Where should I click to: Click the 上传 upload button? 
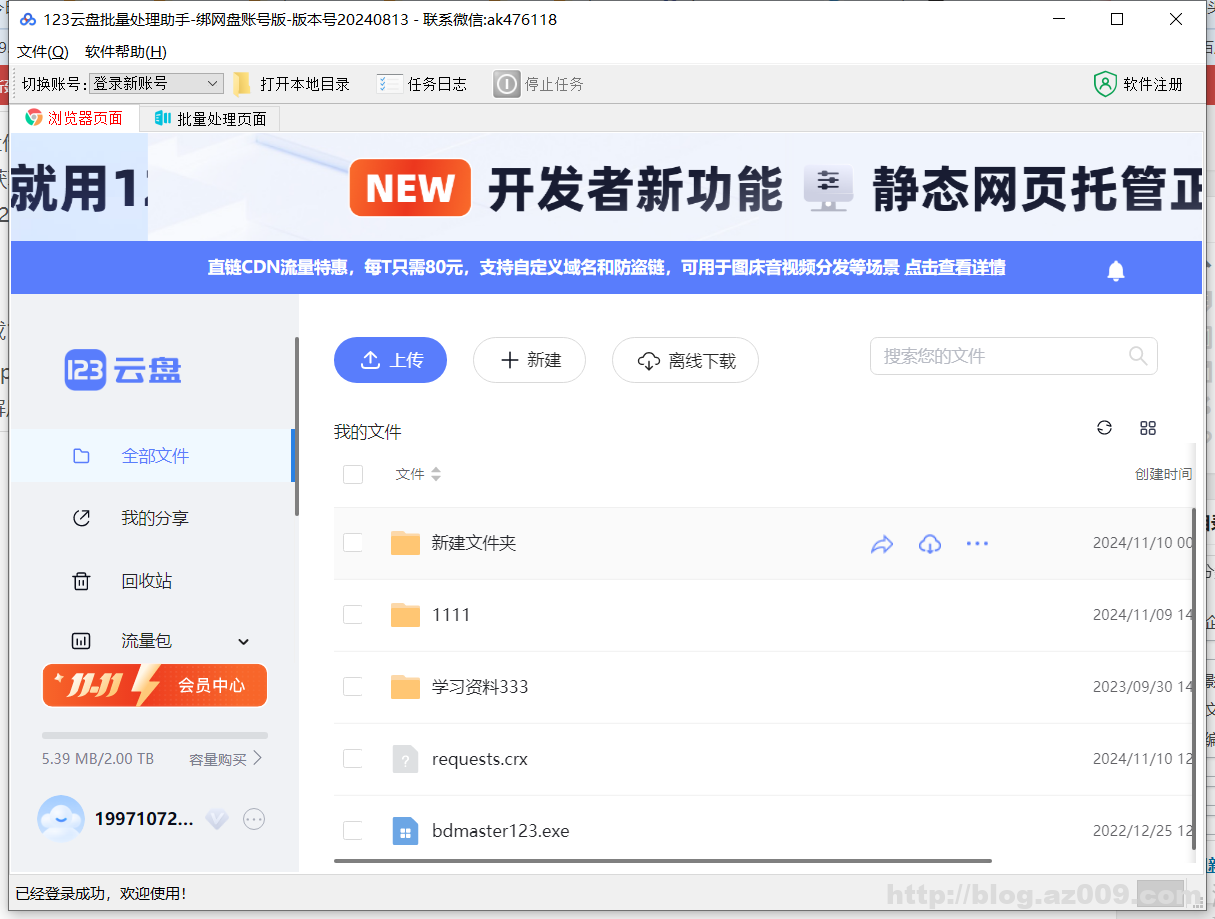[x=390, y=360]
